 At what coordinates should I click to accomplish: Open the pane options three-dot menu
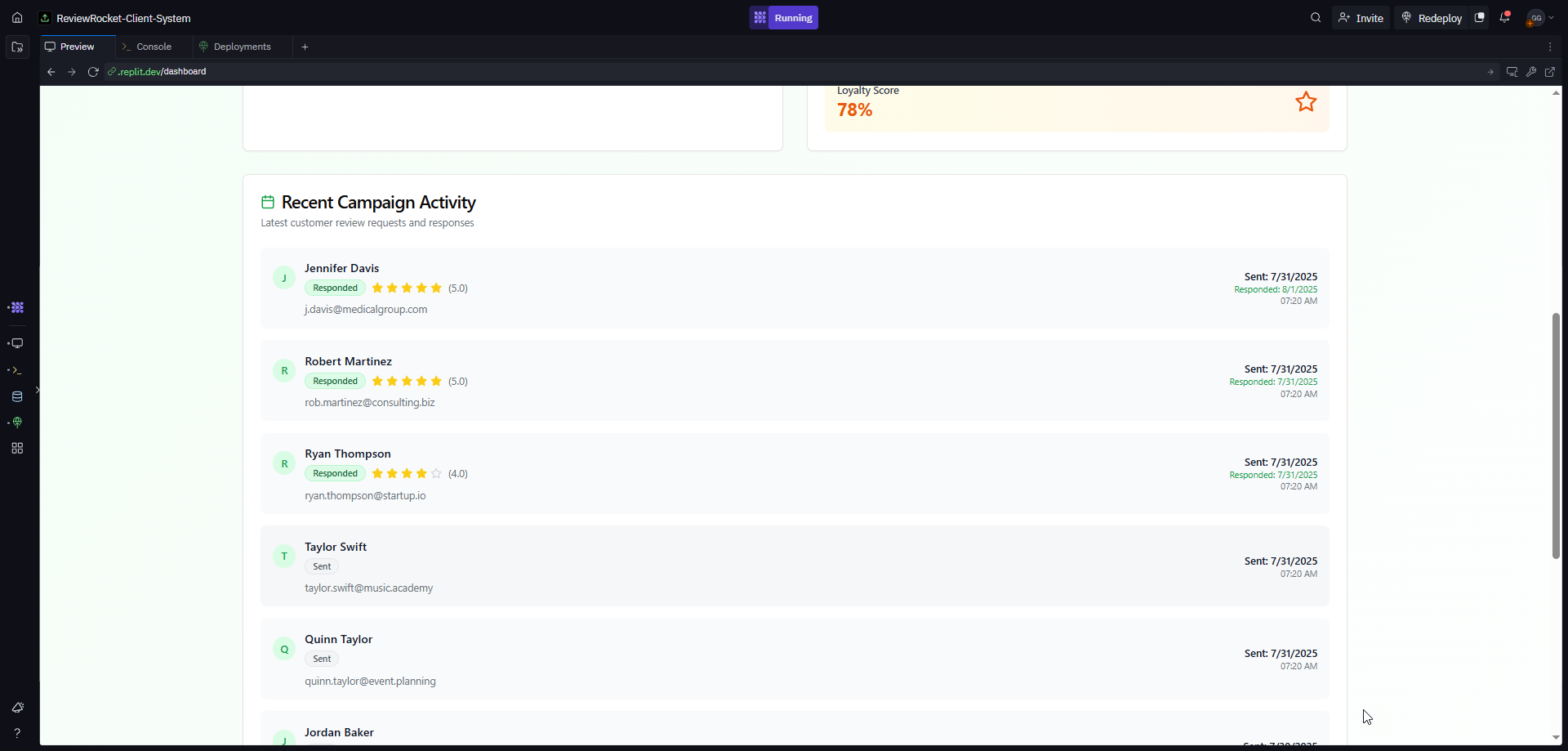(x=1550, y=47)
